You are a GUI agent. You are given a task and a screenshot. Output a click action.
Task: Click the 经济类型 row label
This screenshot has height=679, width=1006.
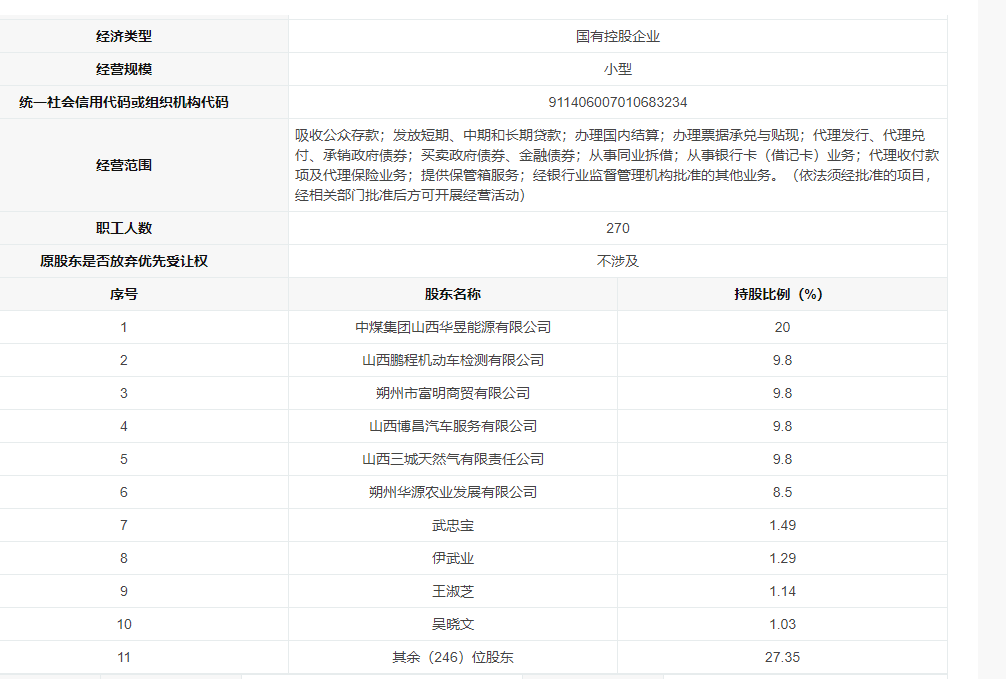pyautogui.click(x=124, y=37)
